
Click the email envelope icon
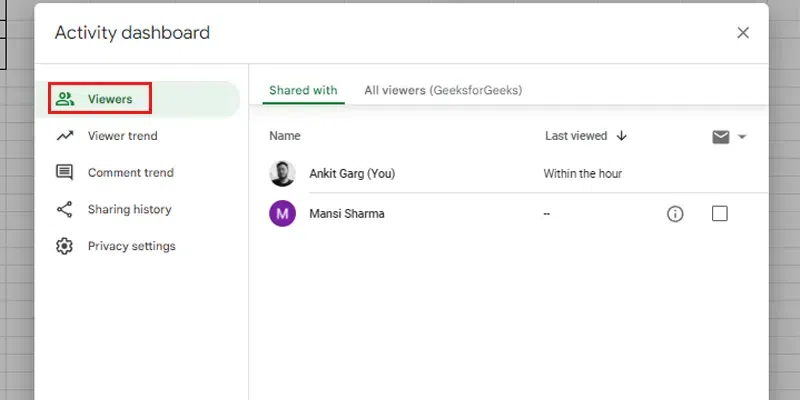coord(720,137)
